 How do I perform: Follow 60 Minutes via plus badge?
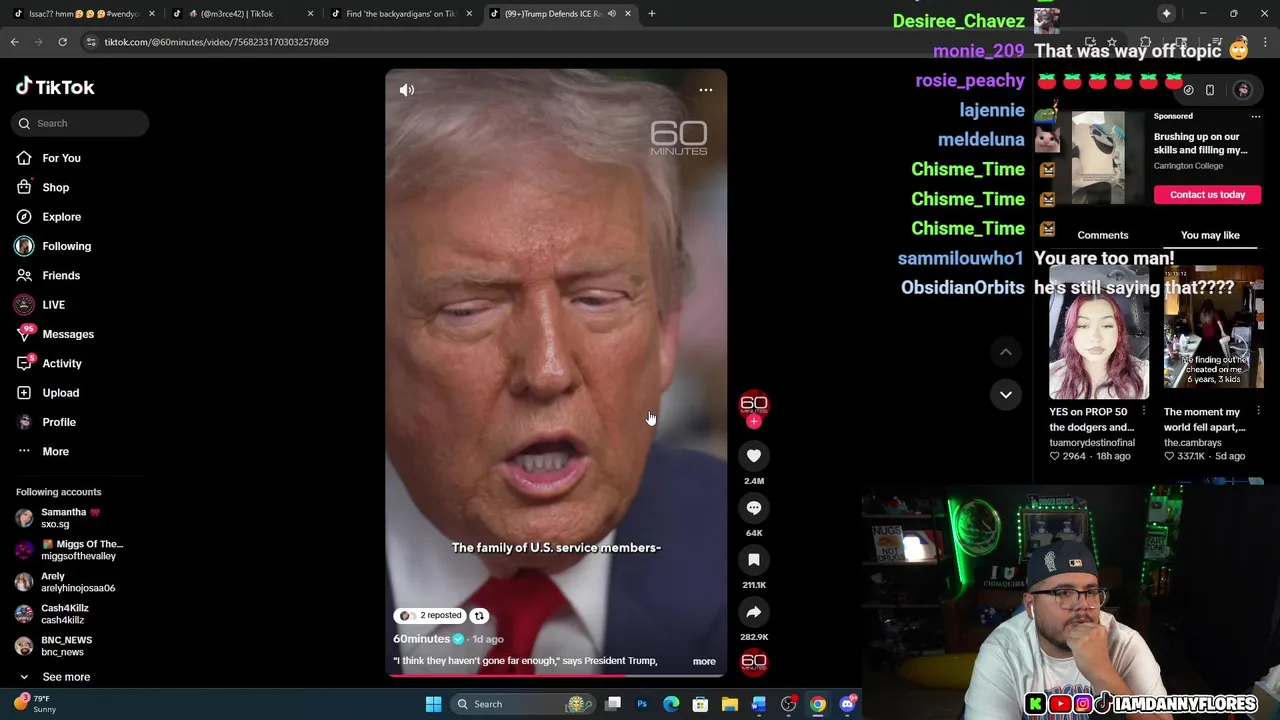754,422
